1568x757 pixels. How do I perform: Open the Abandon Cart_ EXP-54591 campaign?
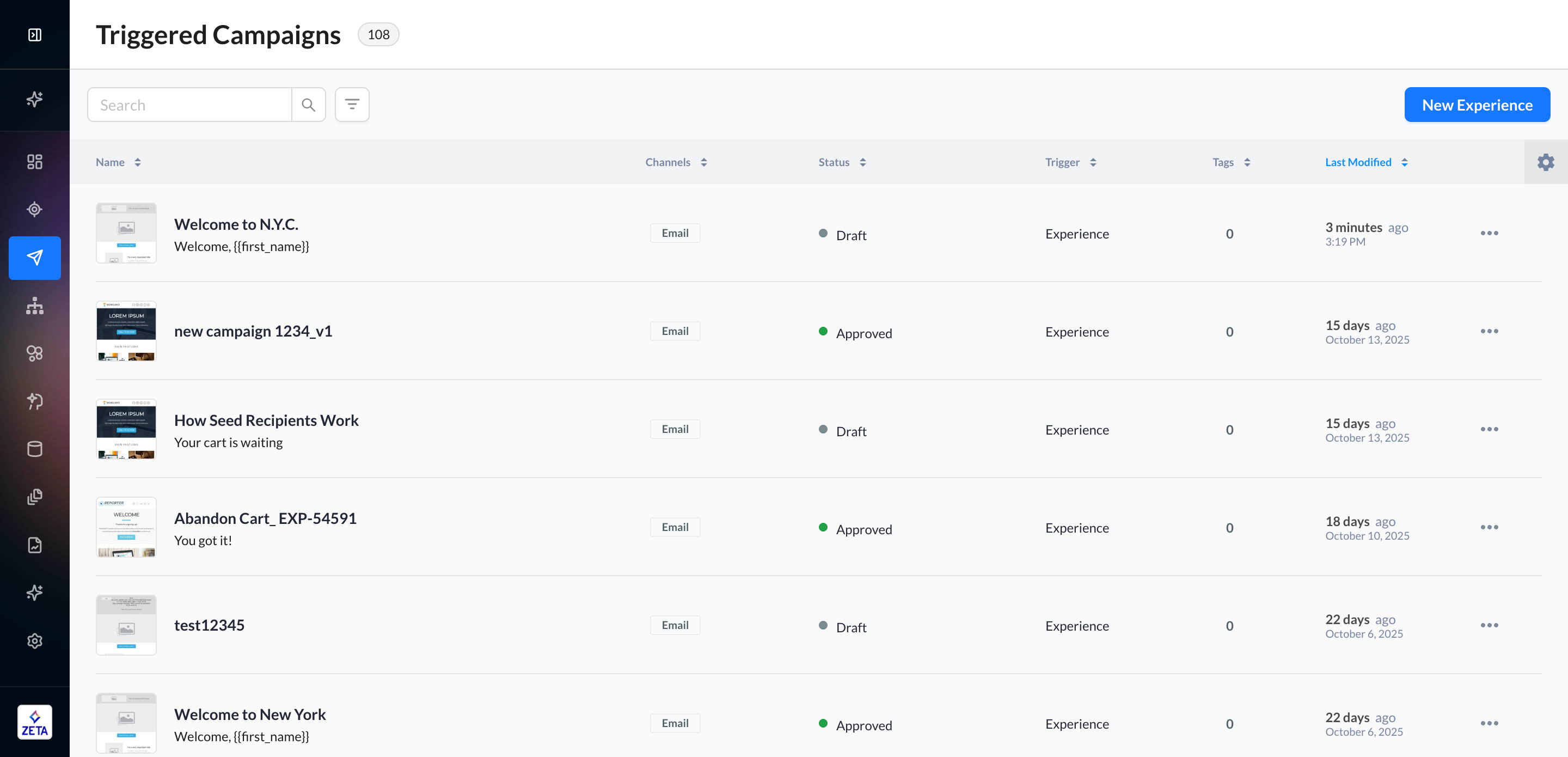pyautogui.click(x=265, y=518)
